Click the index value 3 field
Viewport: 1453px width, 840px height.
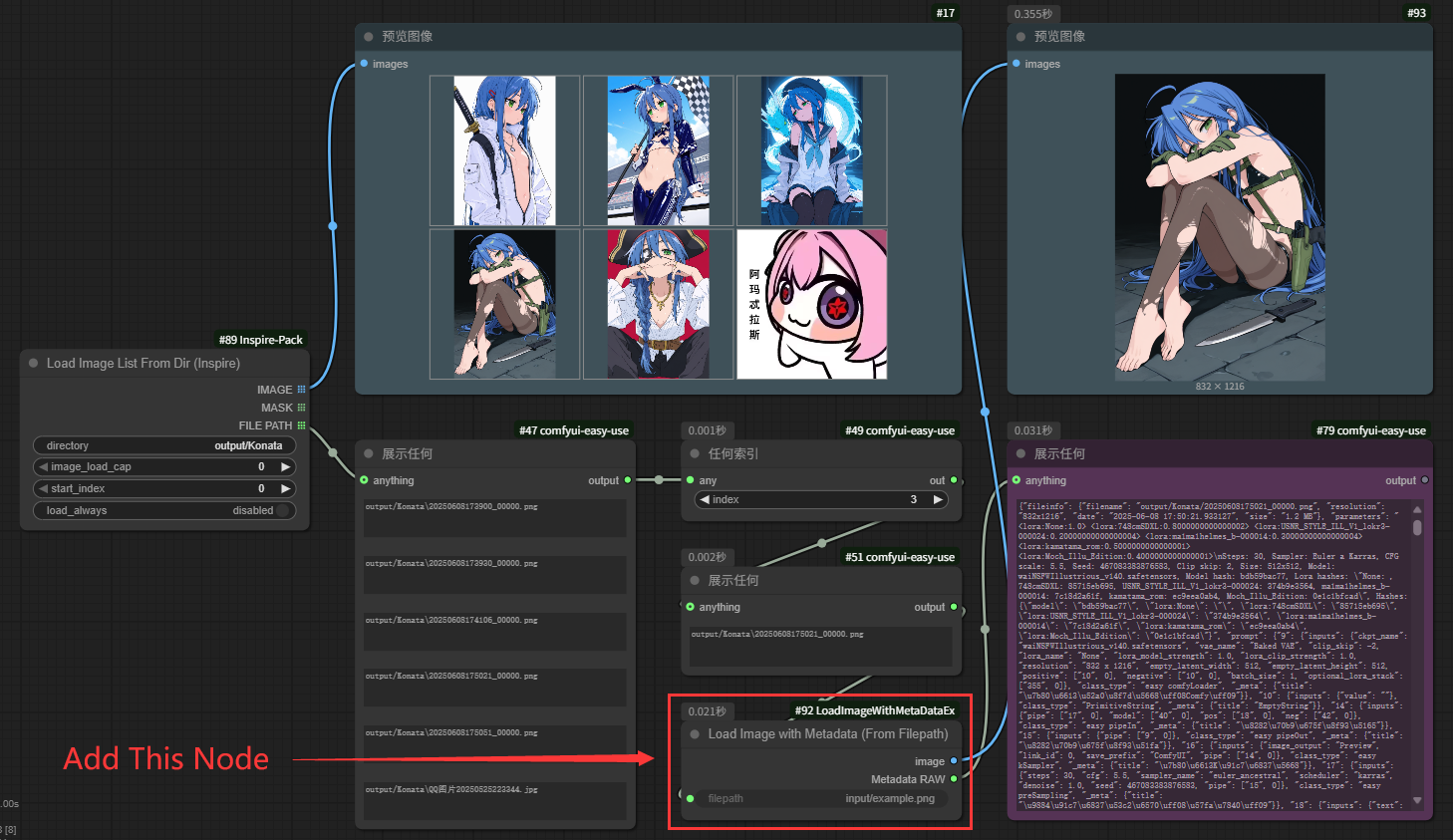coord(820,499)
